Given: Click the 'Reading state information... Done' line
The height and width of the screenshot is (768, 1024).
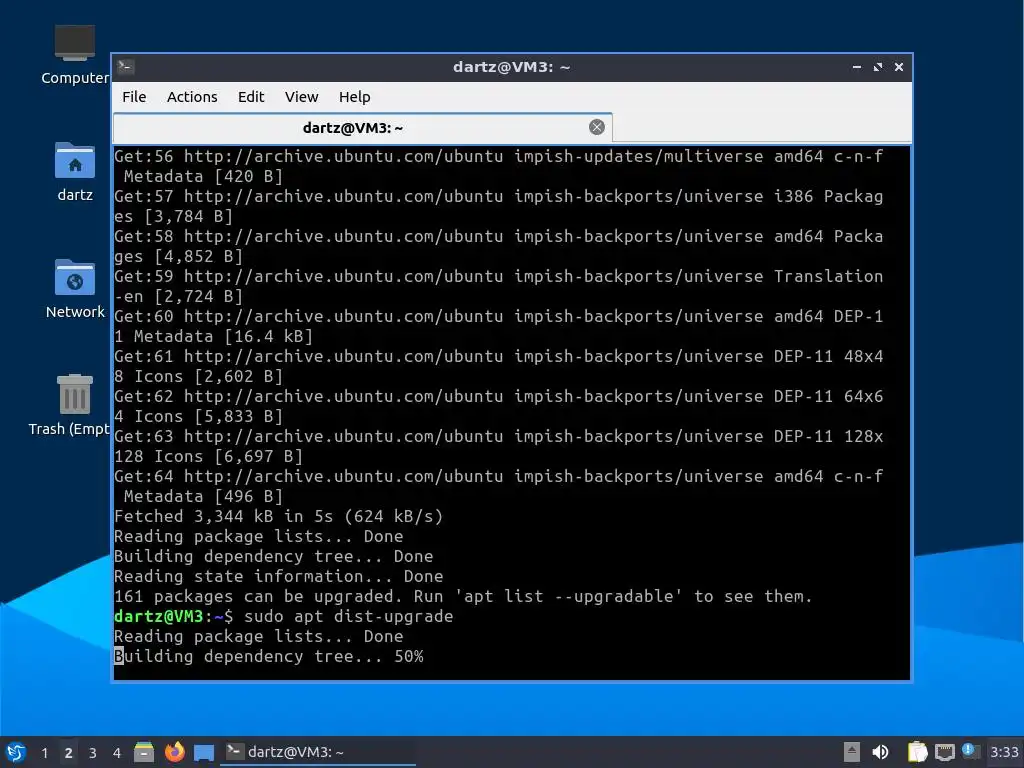Looking at the screenshot, I should click(x=278, y=576).
